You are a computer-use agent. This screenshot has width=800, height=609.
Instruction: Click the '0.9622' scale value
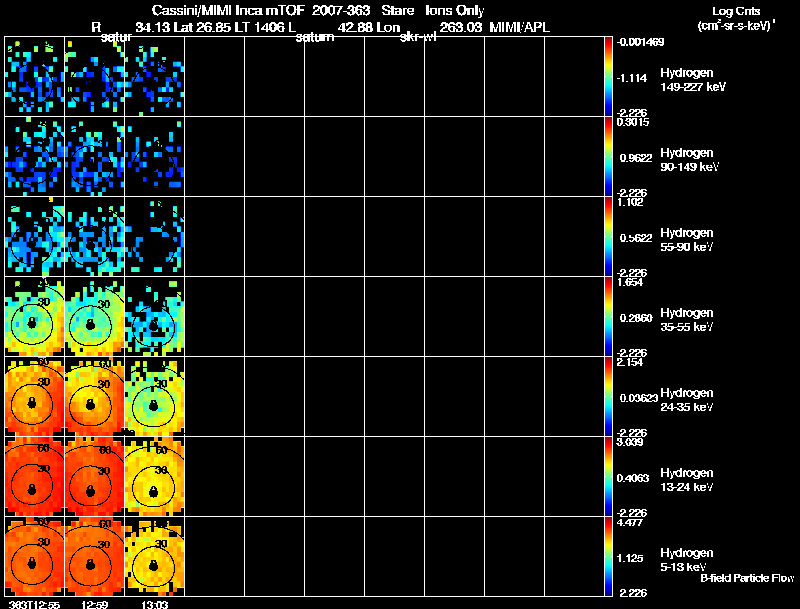[636, 158]
